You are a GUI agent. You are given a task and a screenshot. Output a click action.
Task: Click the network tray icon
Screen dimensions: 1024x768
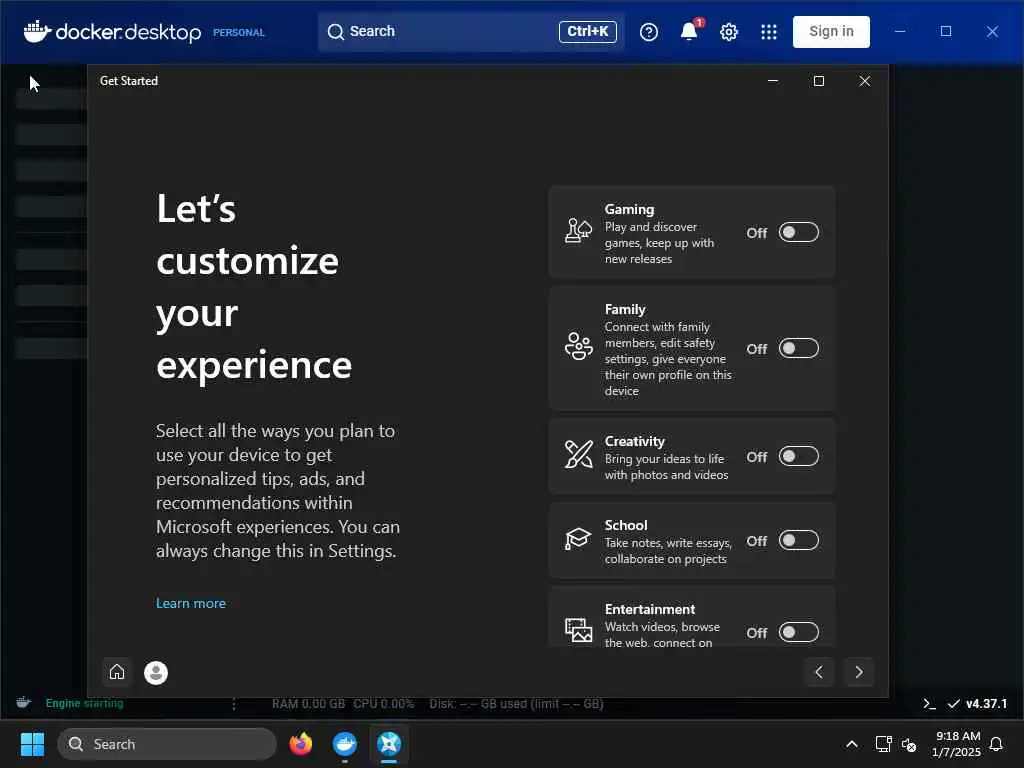pyautogui.click(x=883, y=744)
